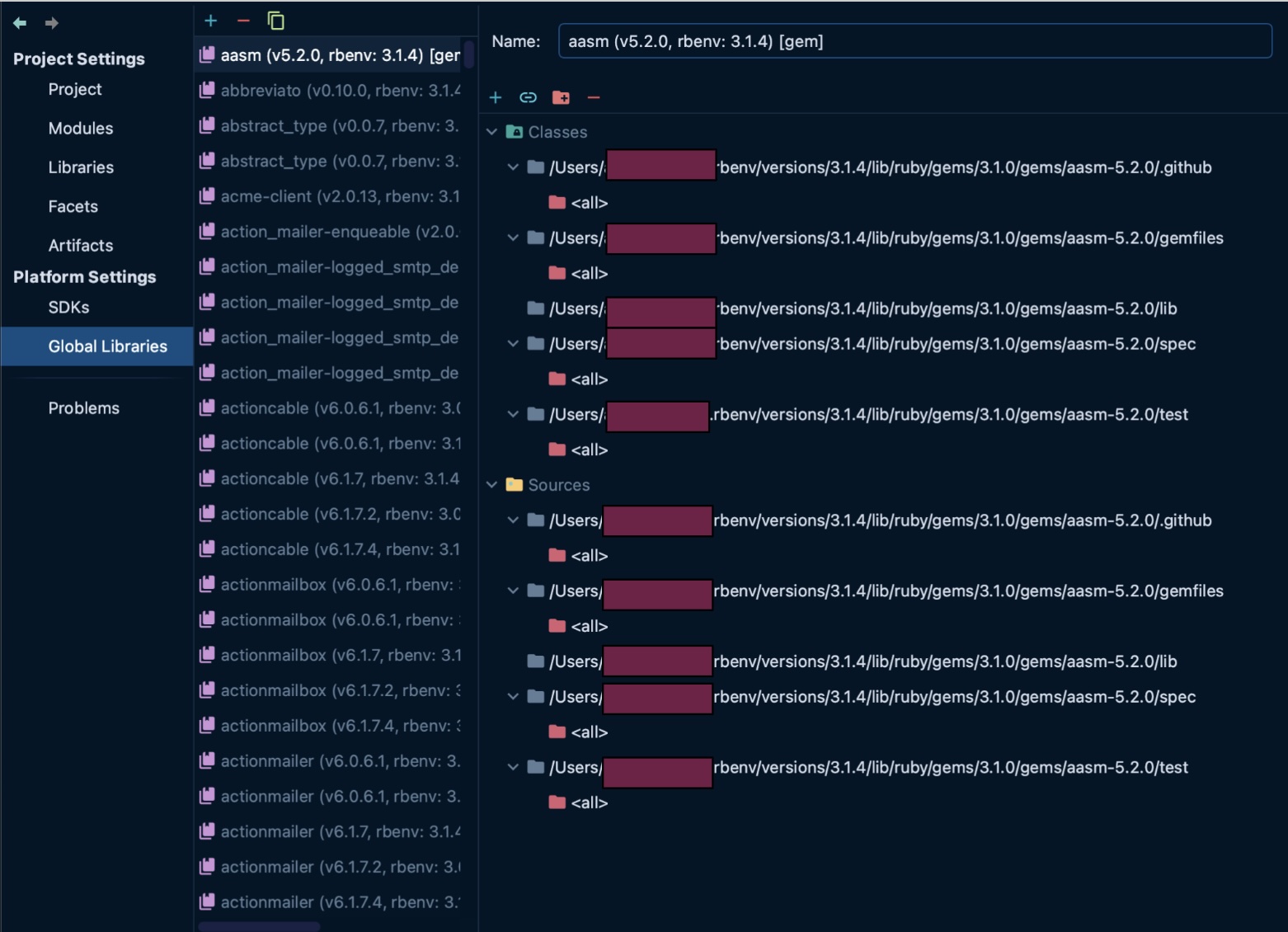Remove the selected library with minus icon

243,21
